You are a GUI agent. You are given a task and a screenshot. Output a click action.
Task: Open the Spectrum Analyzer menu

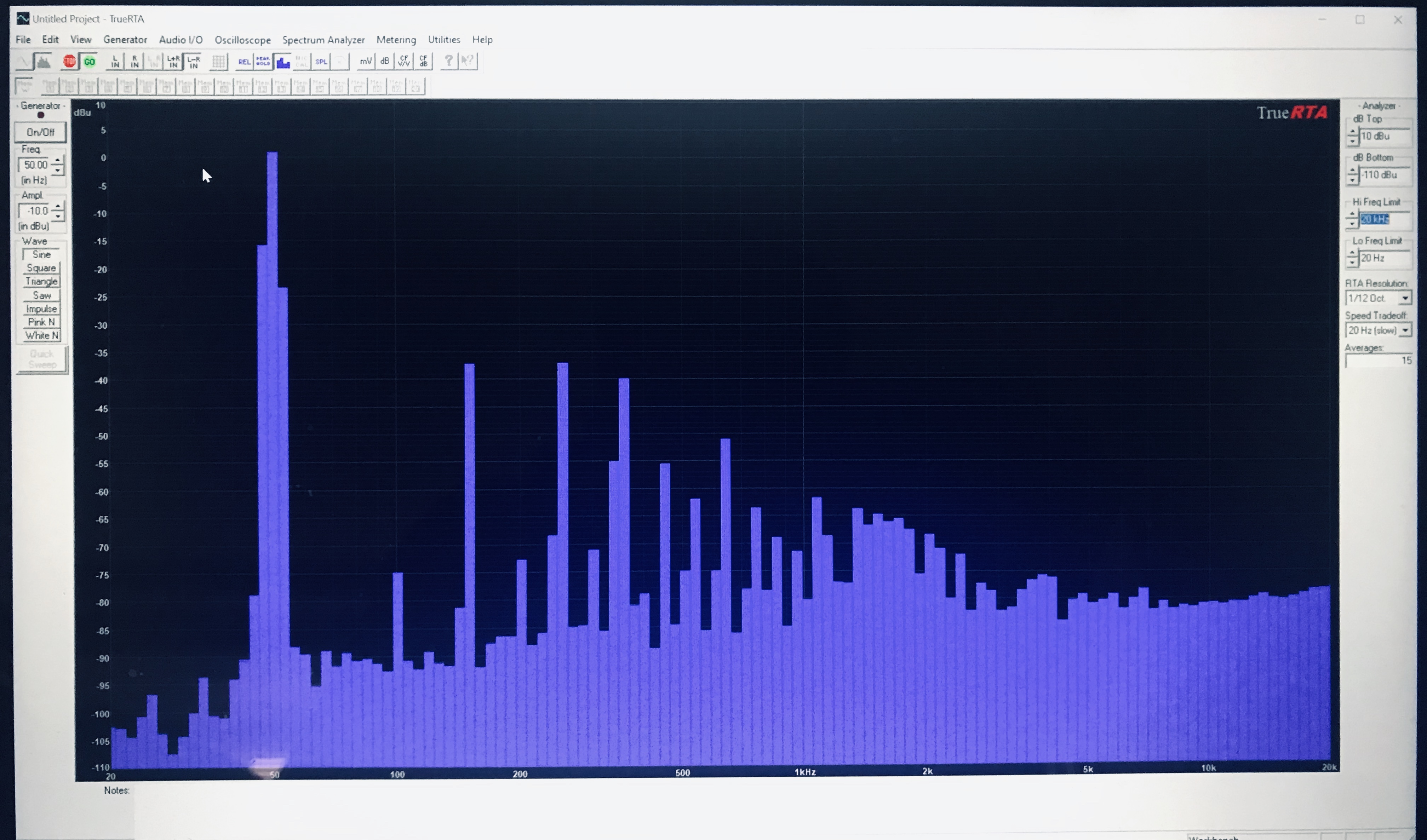pyautogui.click(x=323, y=40)
